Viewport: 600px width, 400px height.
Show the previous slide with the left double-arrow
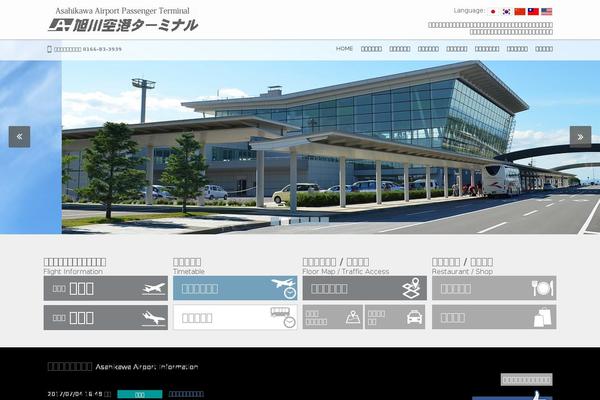coord(20,137)
